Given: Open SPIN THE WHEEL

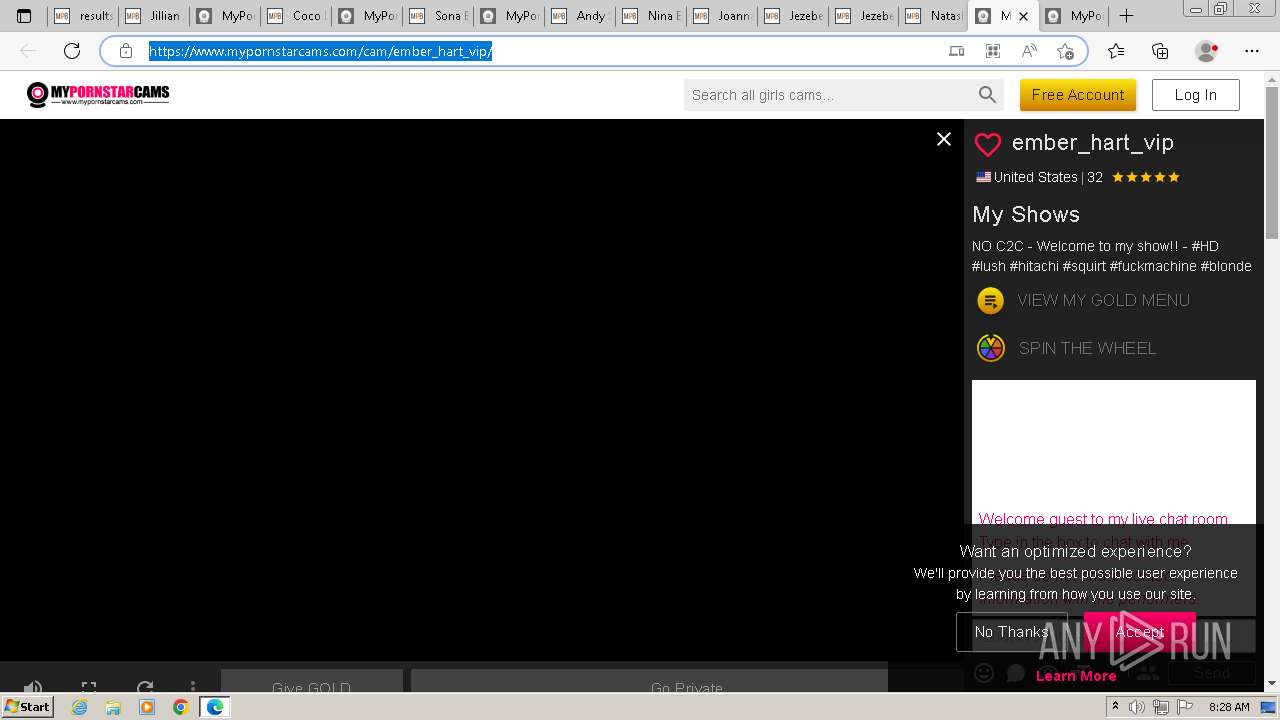Looking at the screenshot, I should pos(1087,348).
